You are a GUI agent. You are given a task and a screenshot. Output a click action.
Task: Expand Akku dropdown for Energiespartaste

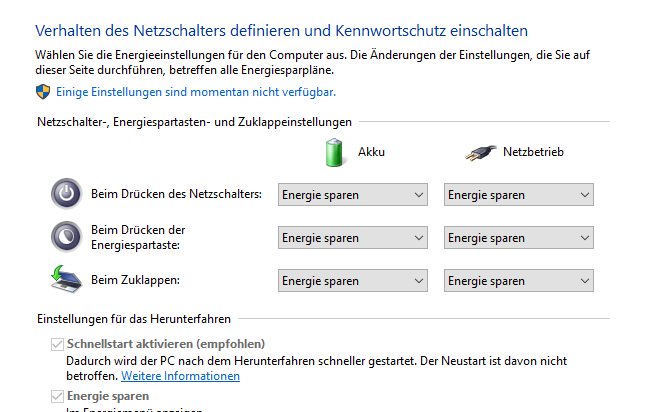352,238
